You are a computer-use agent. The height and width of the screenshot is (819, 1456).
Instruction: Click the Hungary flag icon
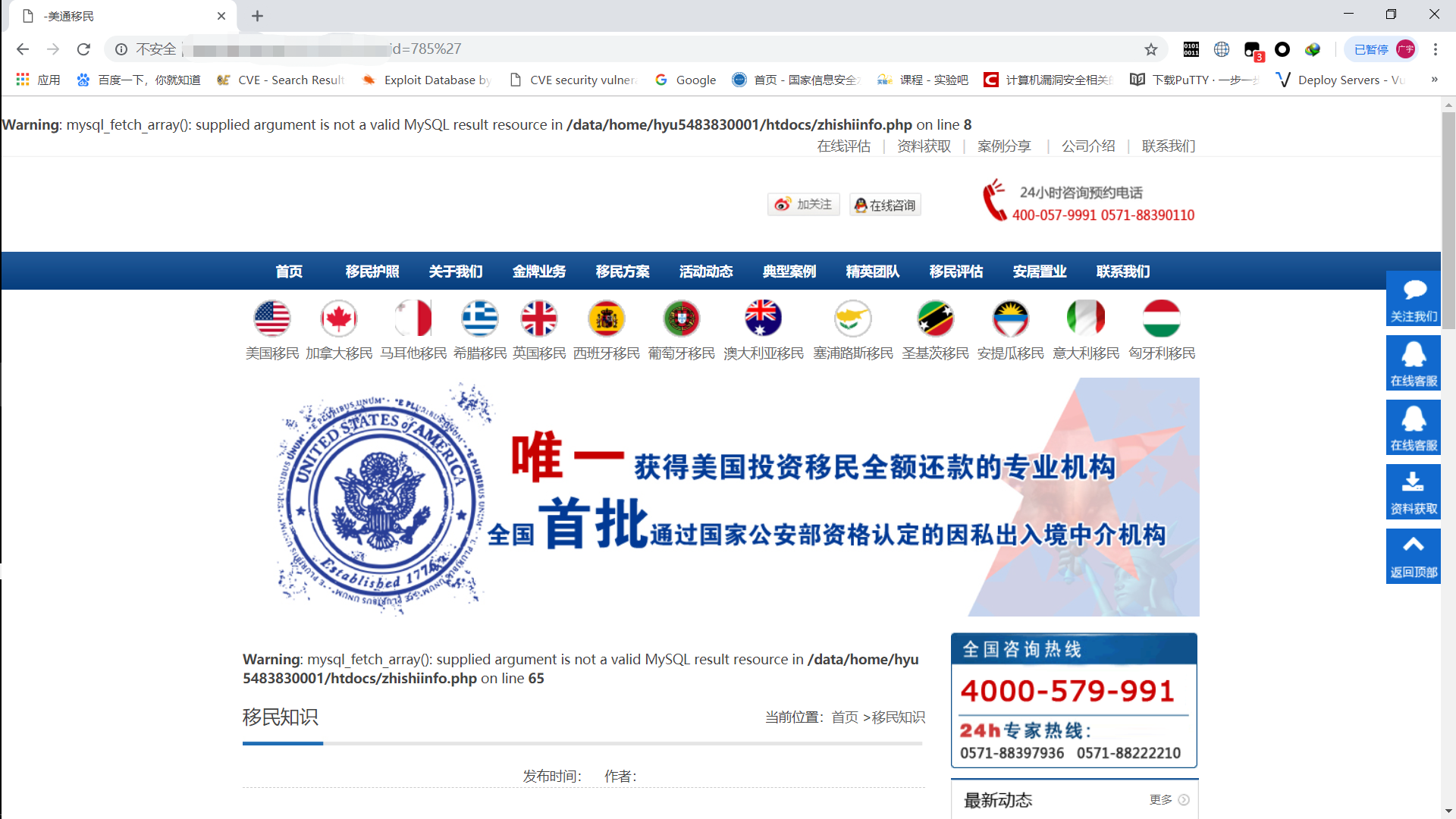(1162, 318)
